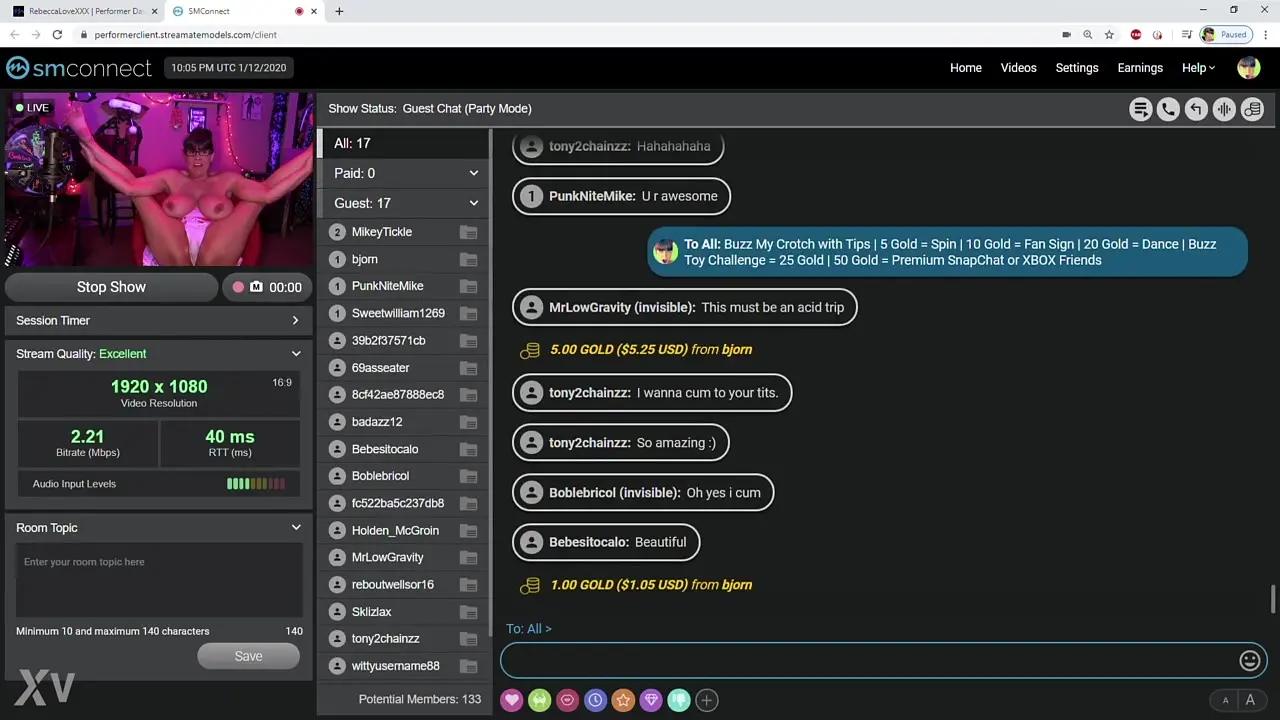
Task: Open the folder icon next to MikeyTickle
Action: tap(468, 232)
